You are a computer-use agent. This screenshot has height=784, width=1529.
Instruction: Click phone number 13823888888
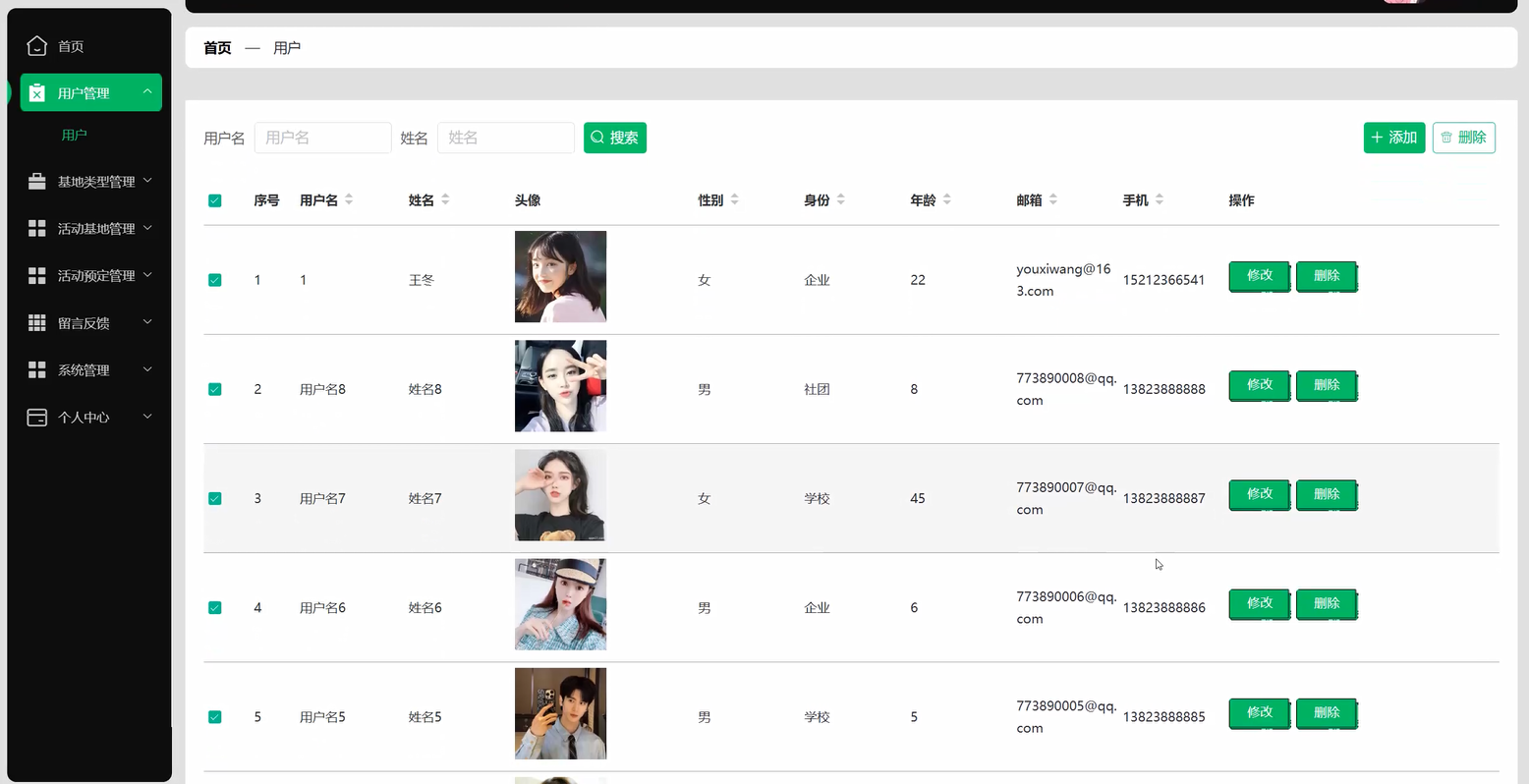tap(1164, 389)
